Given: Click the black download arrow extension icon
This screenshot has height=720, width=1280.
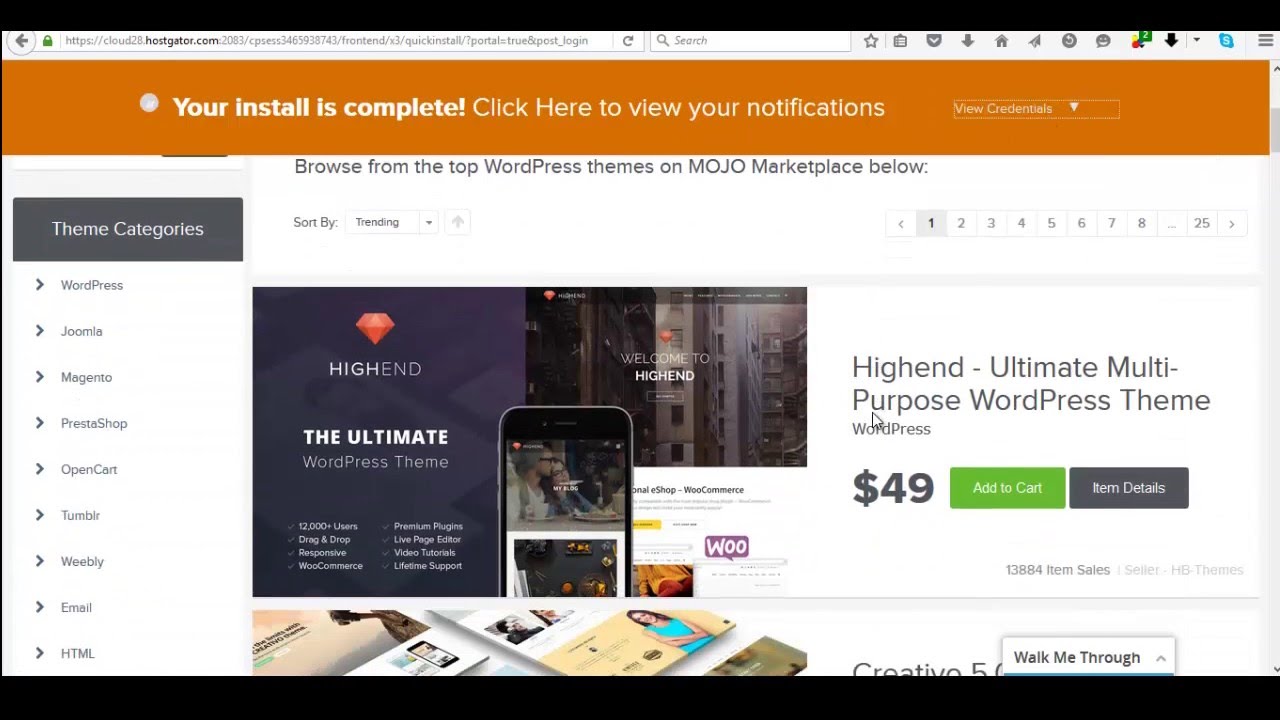Looking at the screenshot, I should click(x=1171, y=41).
